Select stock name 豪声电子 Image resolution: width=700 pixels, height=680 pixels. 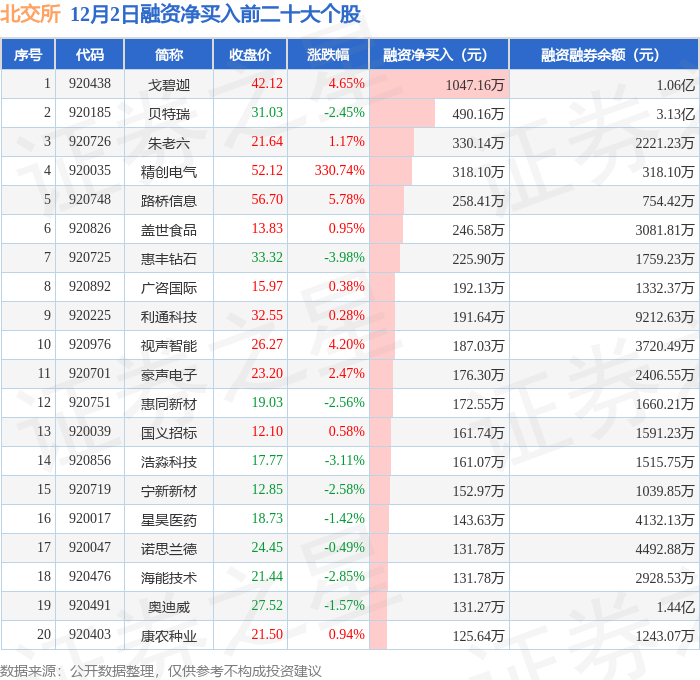(x=169, y=375)
